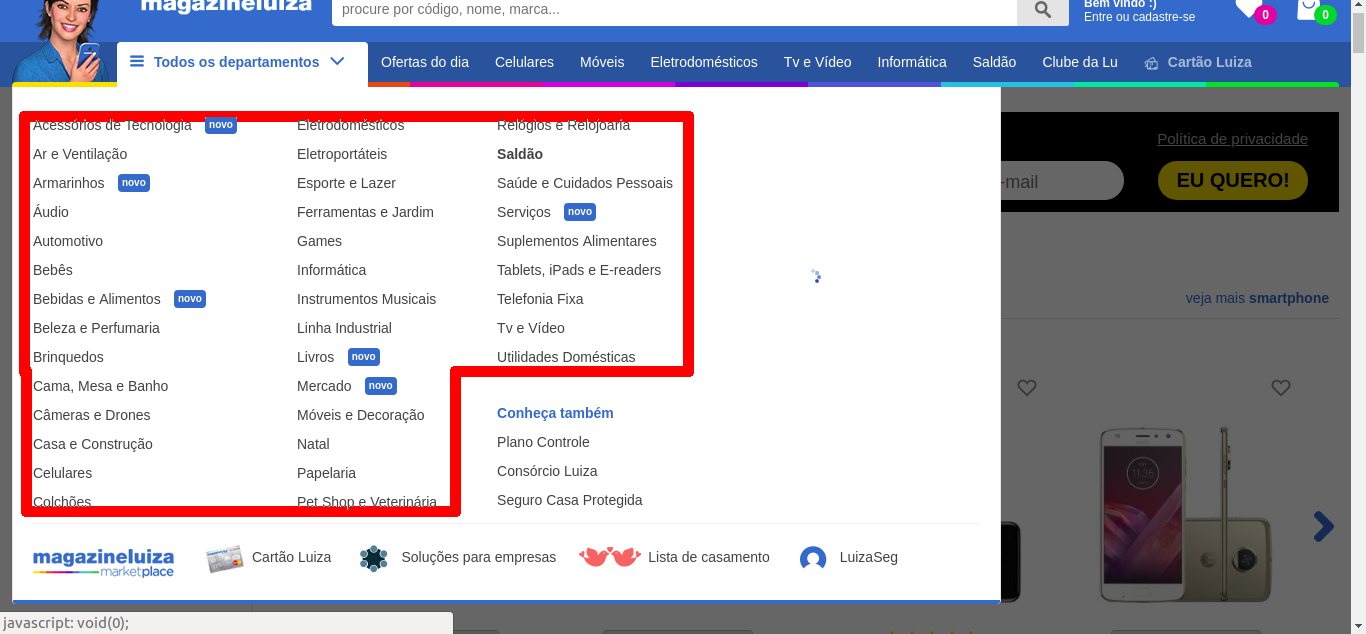This screenshot has height=634, width=1366.
Task: Open Seguro Casa Protegida link
Action: tap(570, 500)
